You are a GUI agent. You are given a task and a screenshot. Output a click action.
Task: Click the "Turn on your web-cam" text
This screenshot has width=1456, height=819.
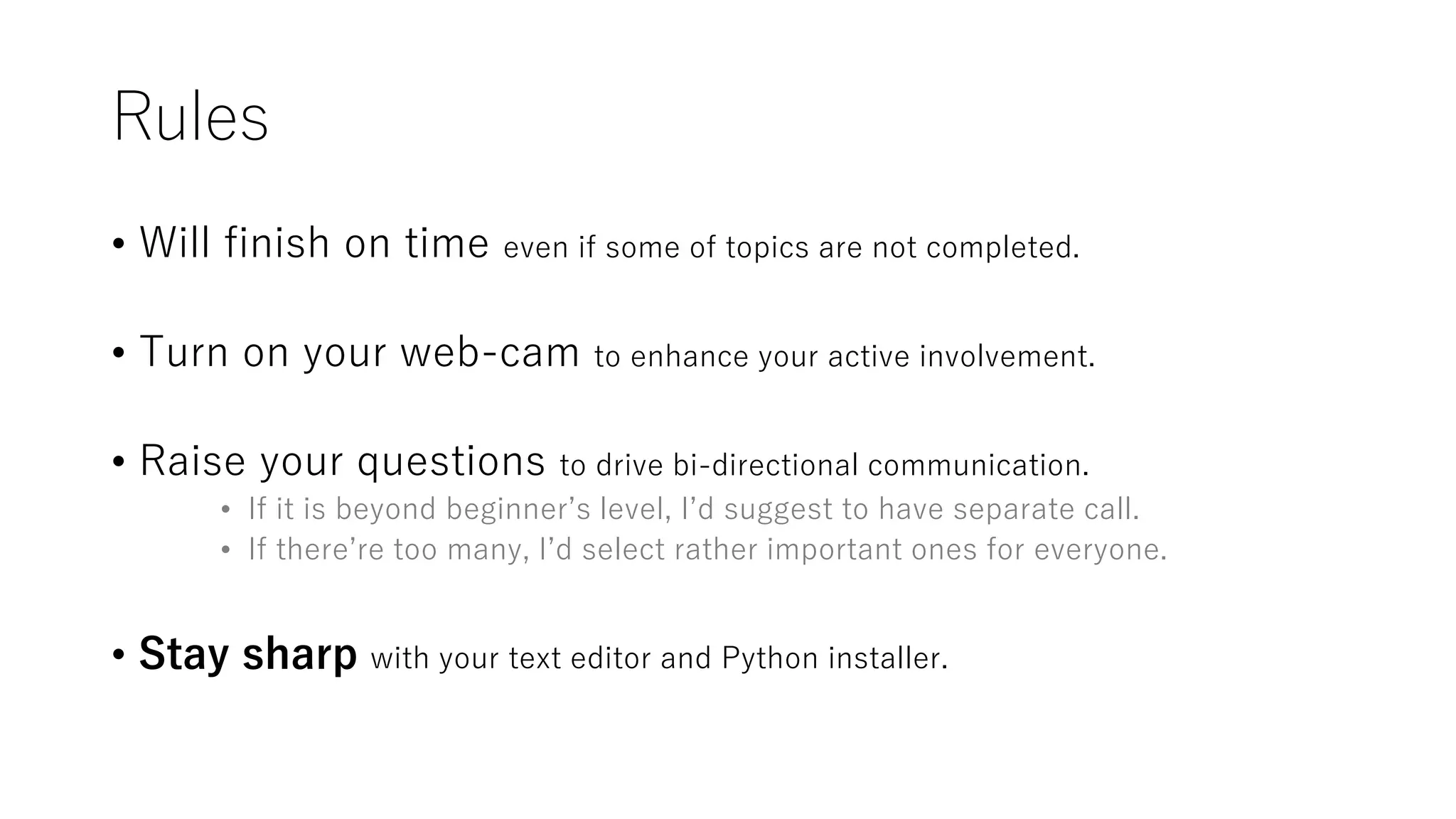[x=360, y=352]
